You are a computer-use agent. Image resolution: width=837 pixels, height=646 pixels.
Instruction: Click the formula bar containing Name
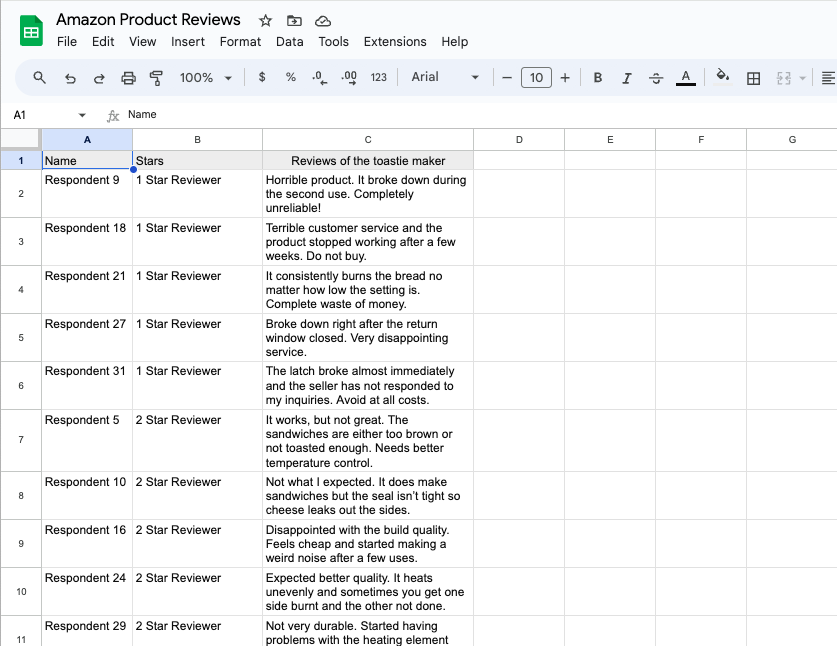tap(479, 115)
